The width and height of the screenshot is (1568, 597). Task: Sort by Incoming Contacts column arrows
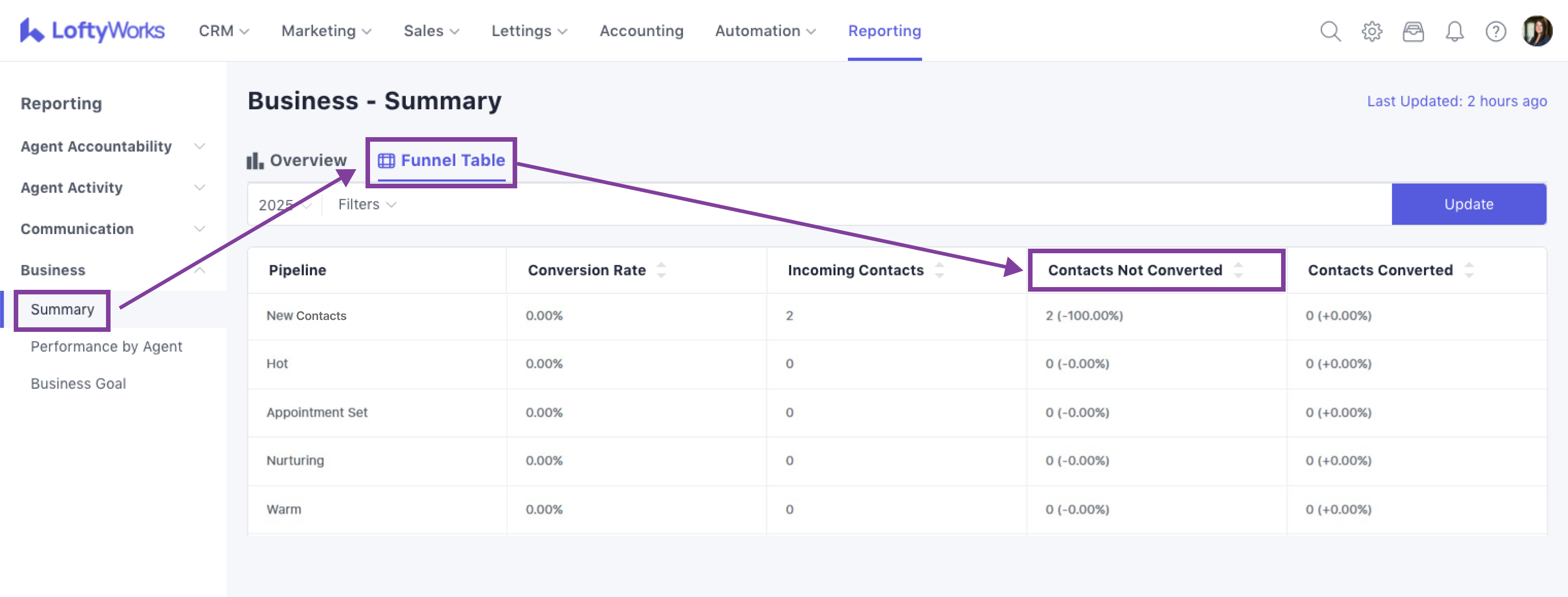coord(939,270)
